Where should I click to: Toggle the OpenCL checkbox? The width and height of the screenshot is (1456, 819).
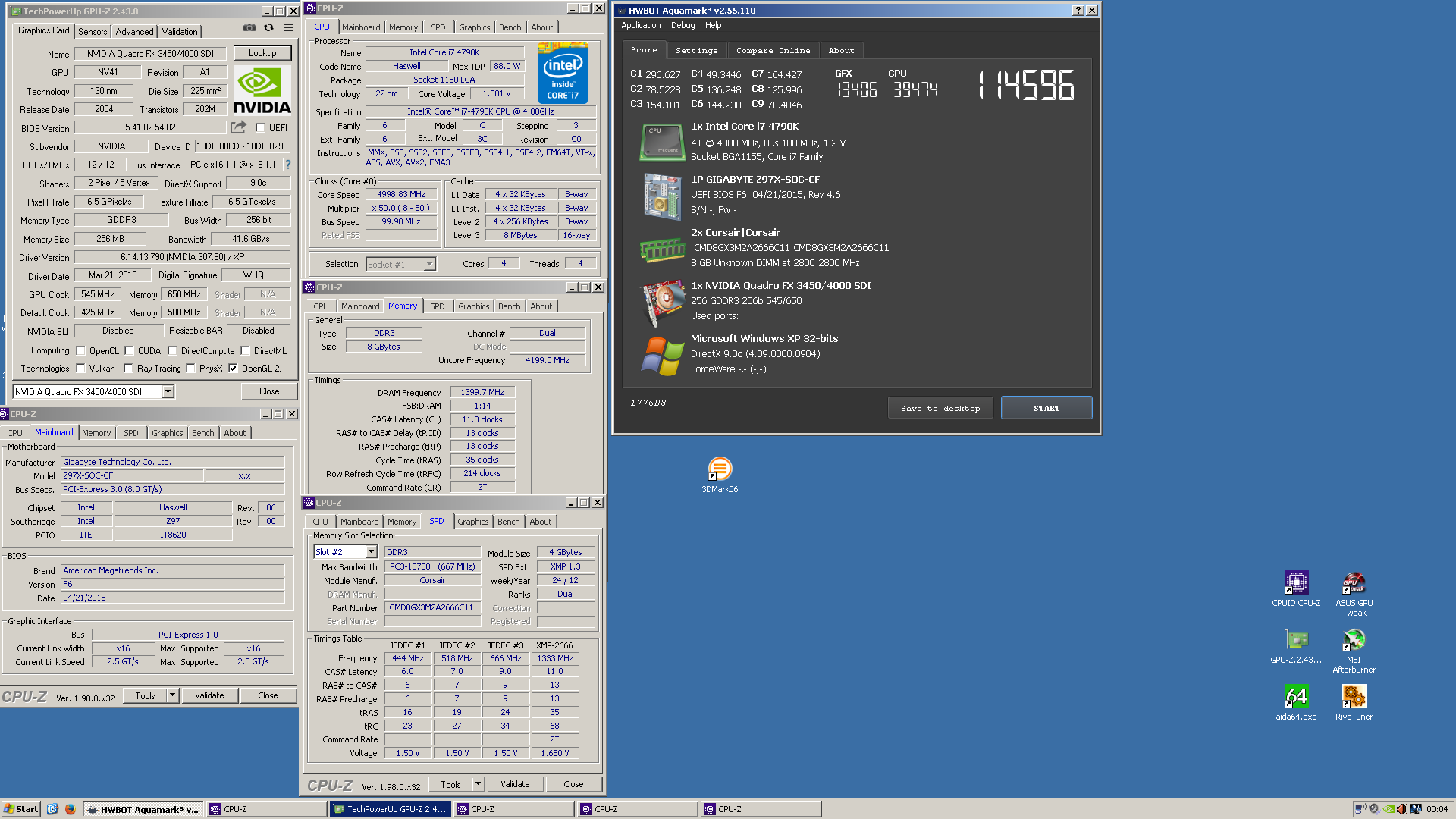[80, 350]
